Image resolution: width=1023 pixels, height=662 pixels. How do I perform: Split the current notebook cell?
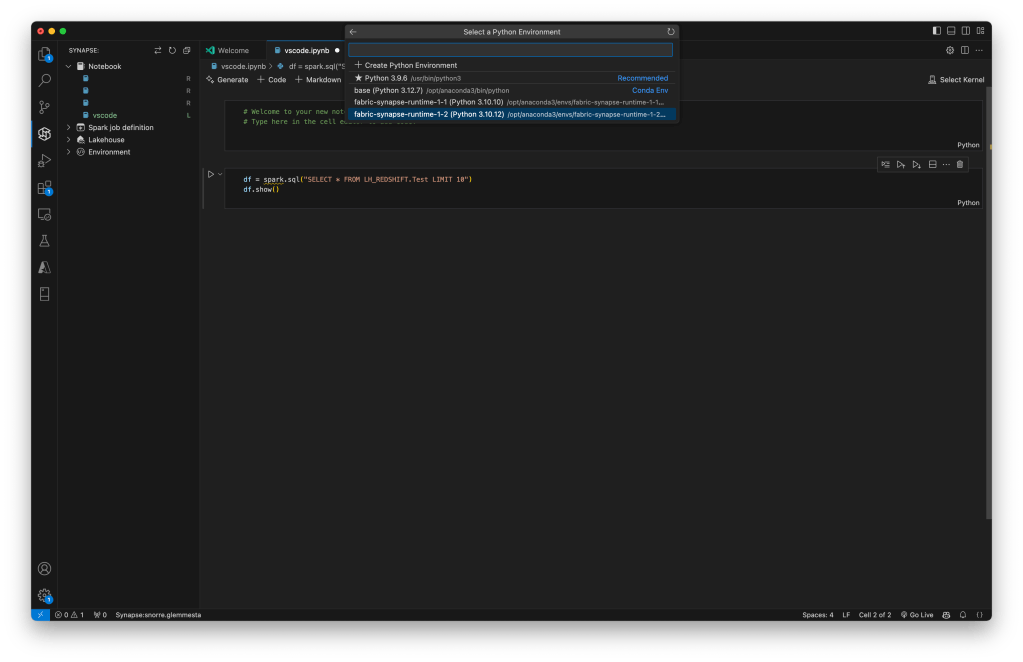click(932, 164)
